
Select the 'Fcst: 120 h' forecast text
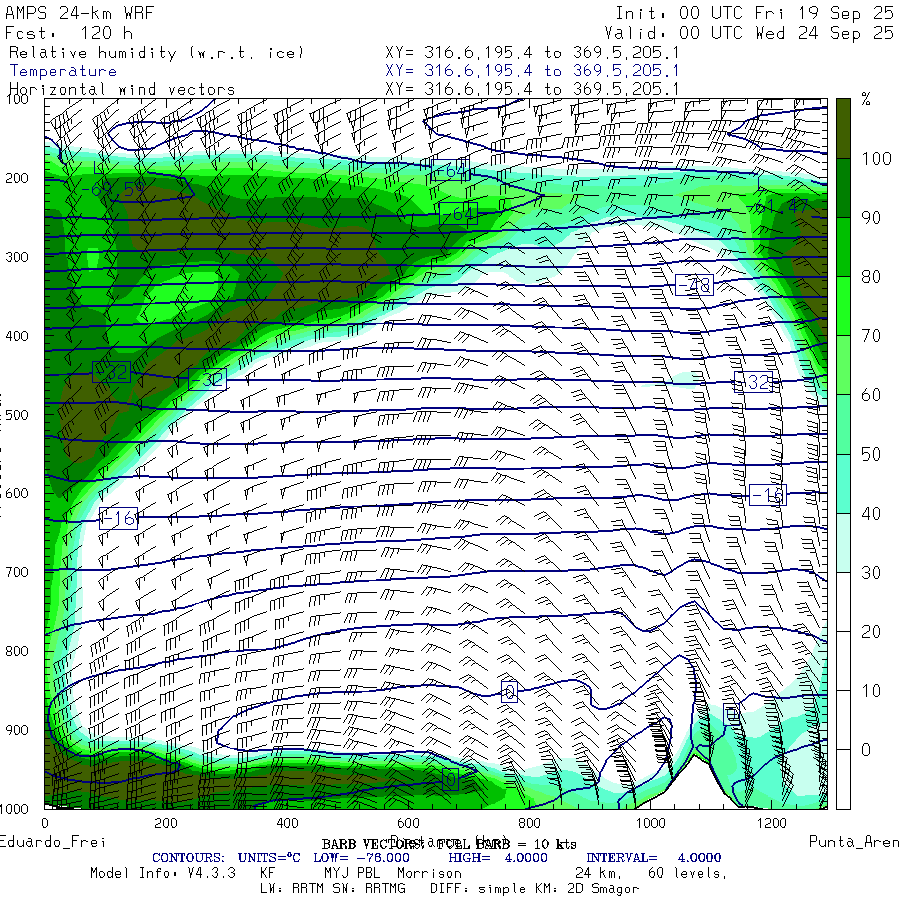(x=69, y=33)
